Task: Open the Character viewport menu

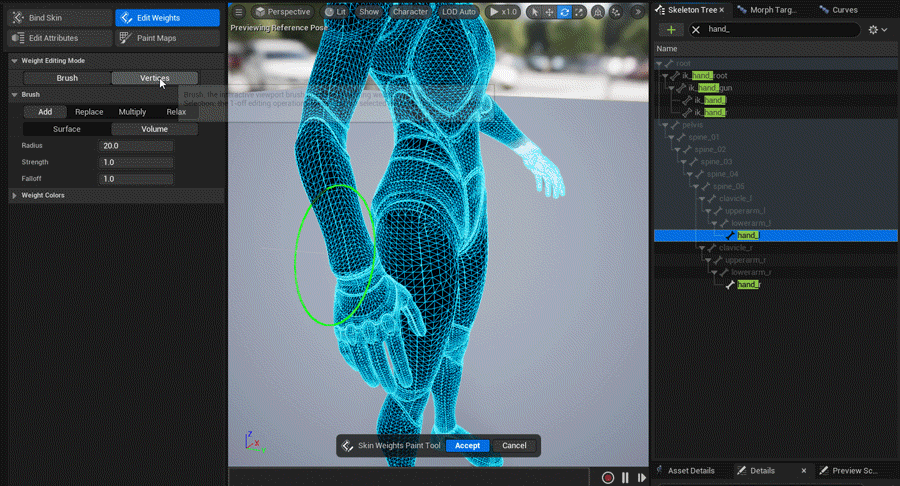Action: click(410, 11)
